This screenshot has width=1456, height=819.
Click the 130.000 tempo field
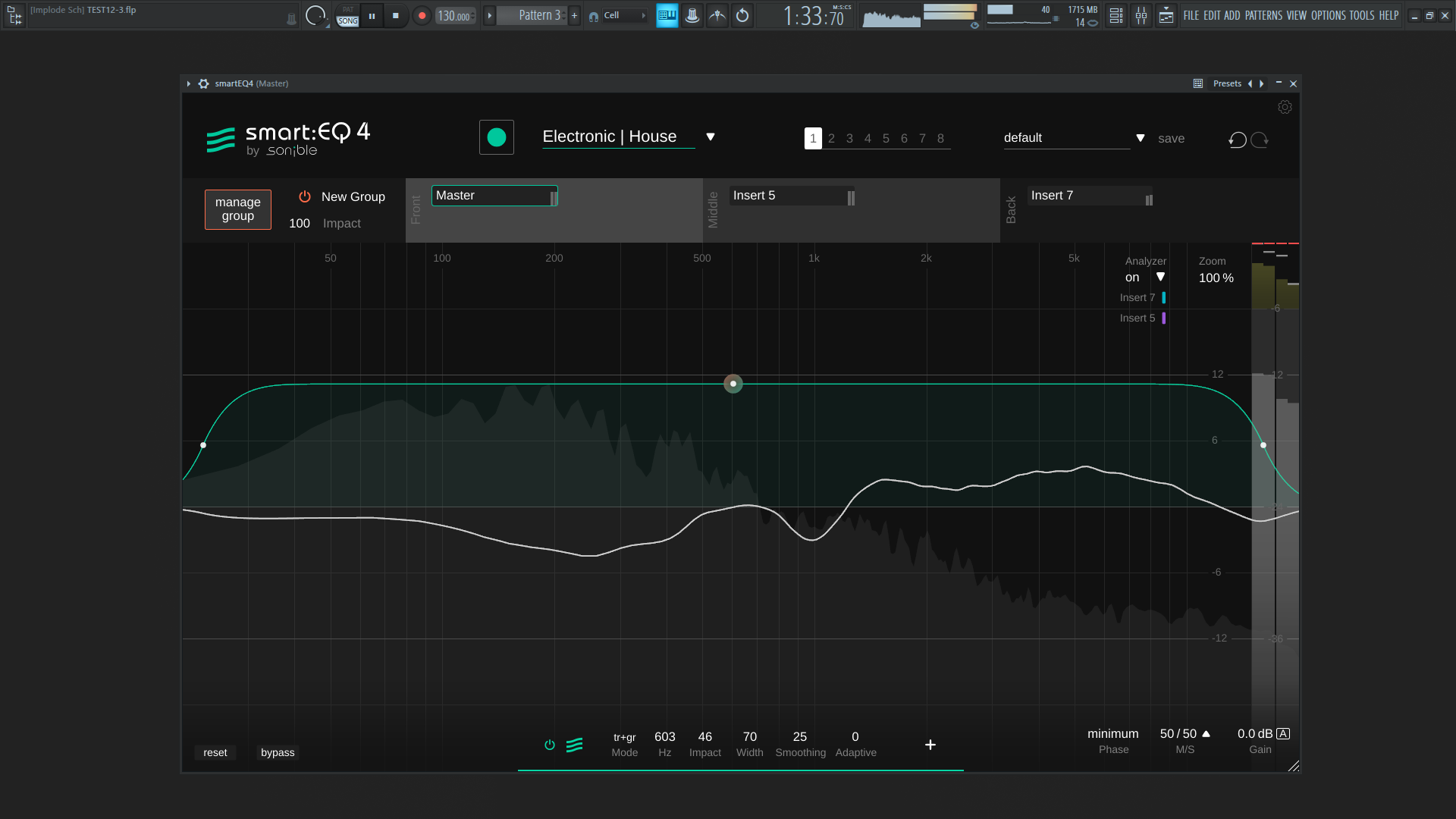click(x=455, y=16)
